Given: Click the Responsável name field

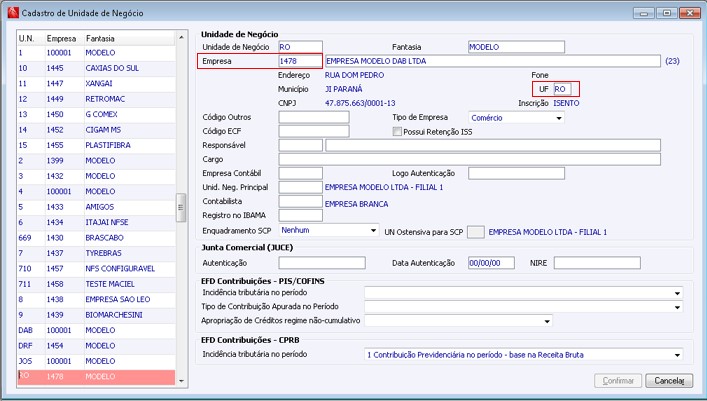Looking at the screenshot, I should coord(493,145).
